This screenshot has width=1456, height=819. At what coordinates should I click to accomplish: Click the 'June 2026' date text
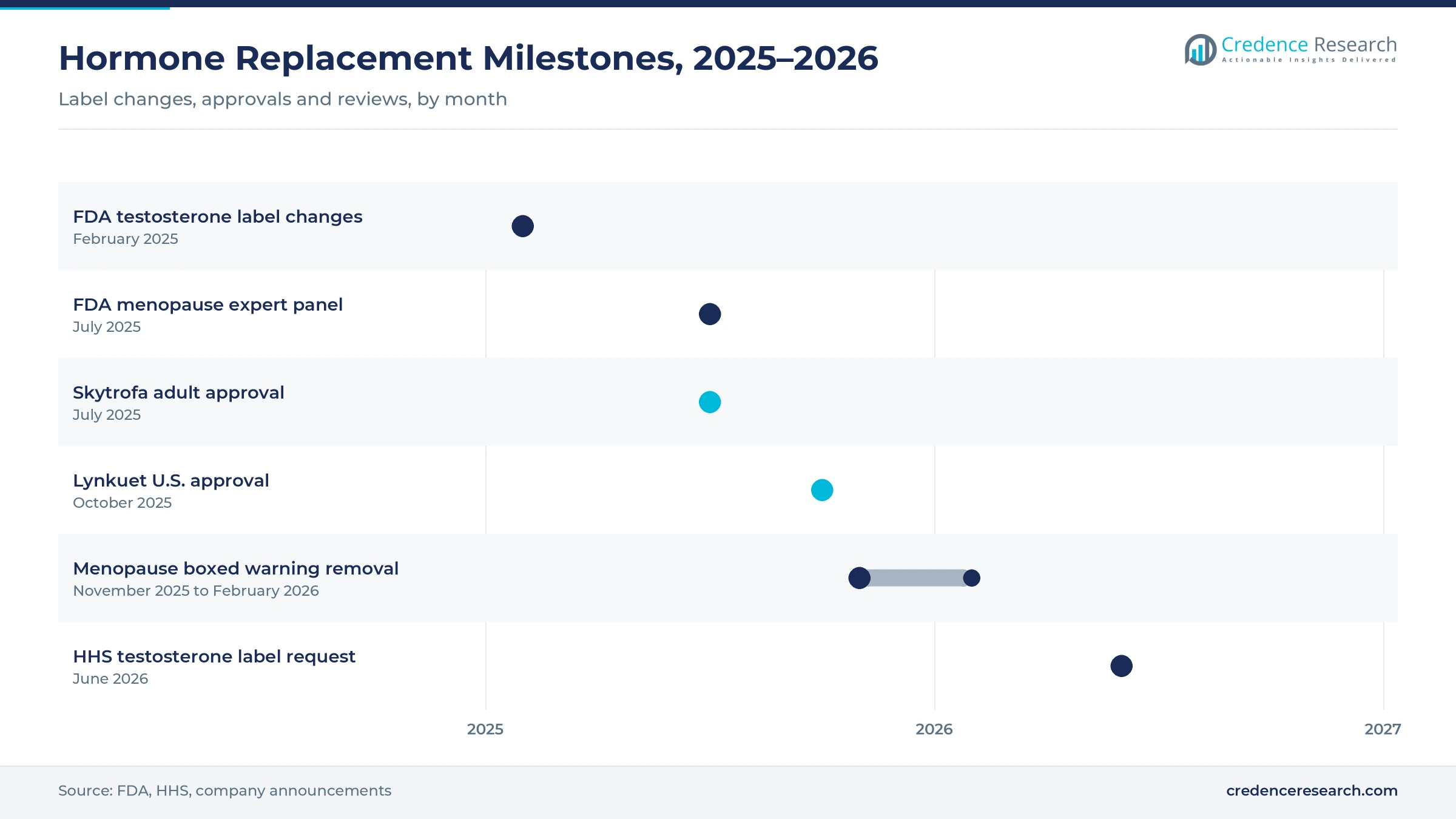110,679
